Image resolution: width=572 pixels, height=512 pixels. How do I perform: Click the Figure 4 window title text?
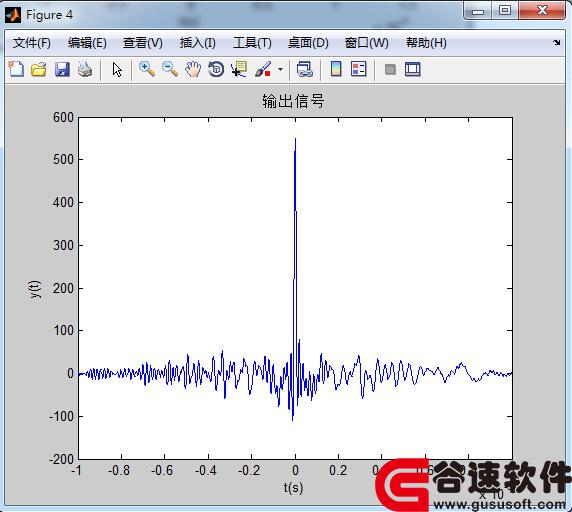pyautogui.click(x=49, y=15)
